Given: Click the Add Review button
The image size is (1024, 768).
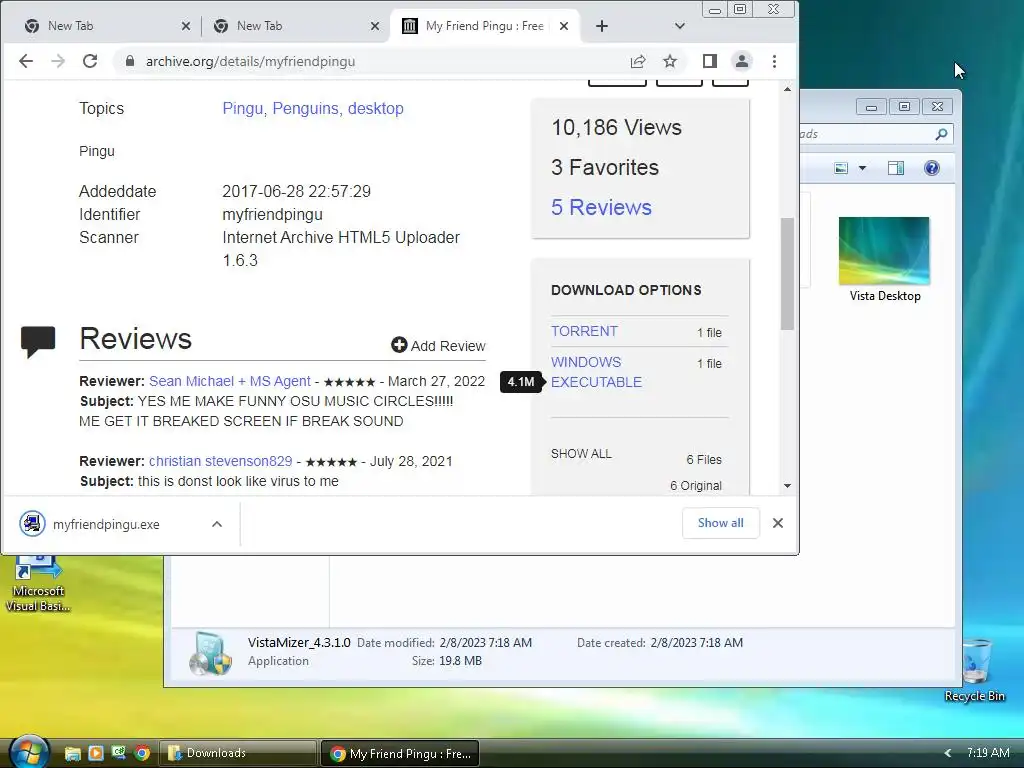Looking at the screenshot, I should [438, 345].
